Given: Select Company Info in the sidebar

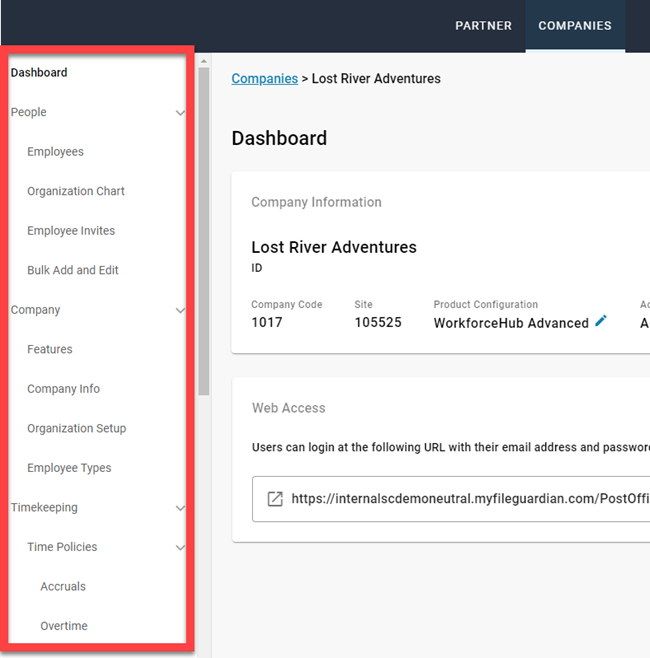Looking at the screenshot, I should tap(63, 389).
